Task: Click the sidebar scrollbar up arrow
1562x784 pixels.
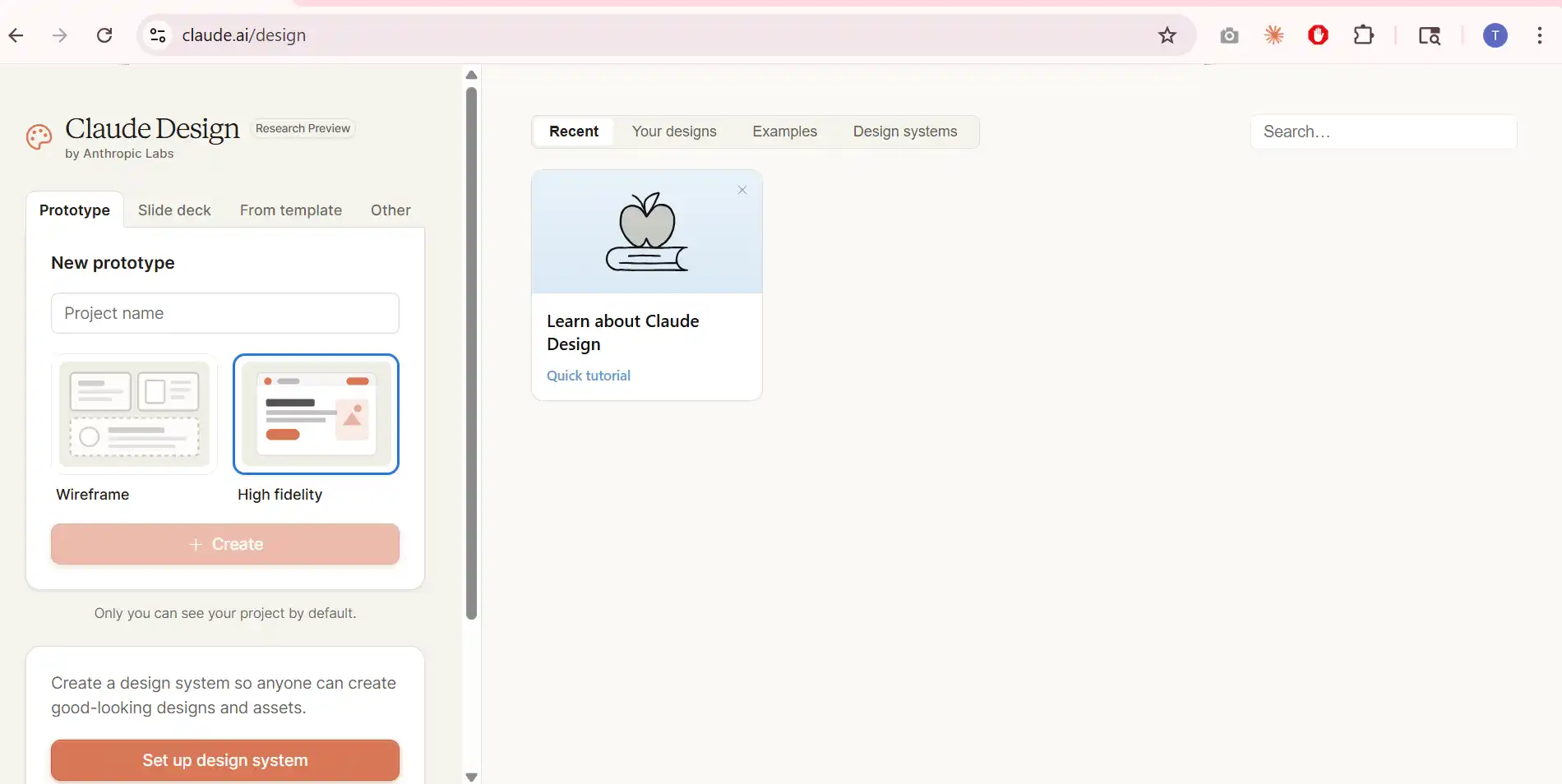Action: (x=471, y=75)
